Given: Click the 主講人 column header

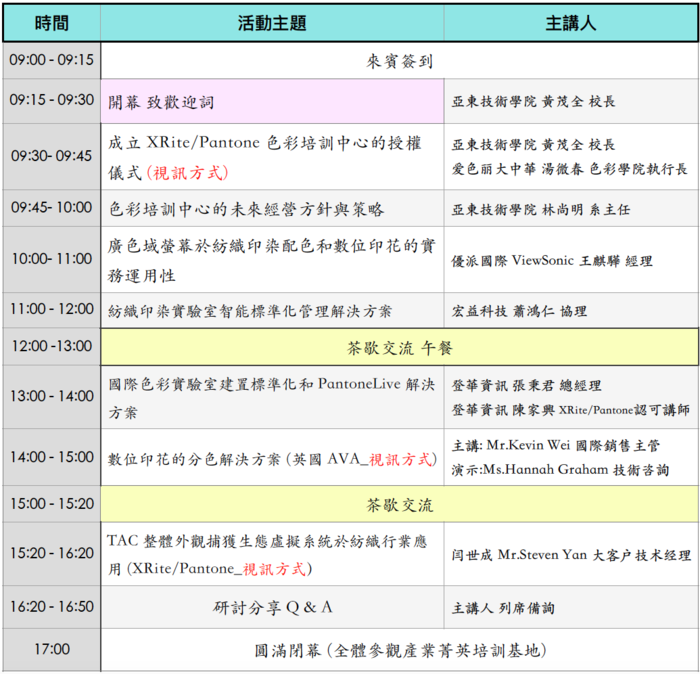Looking at the screenshot, I should coord(571,22).
